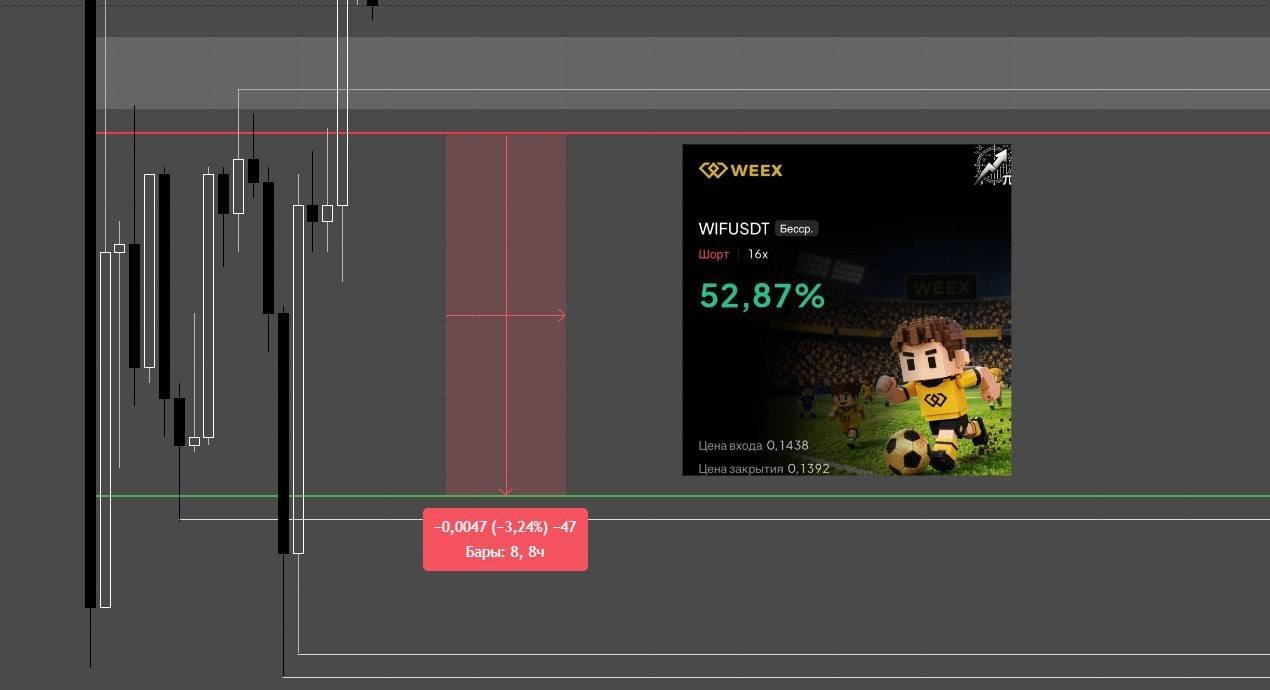This screenshot has width=1270, height=690.
Task: Click the red shaded measurement rectangle
Action: click(506, 314)
